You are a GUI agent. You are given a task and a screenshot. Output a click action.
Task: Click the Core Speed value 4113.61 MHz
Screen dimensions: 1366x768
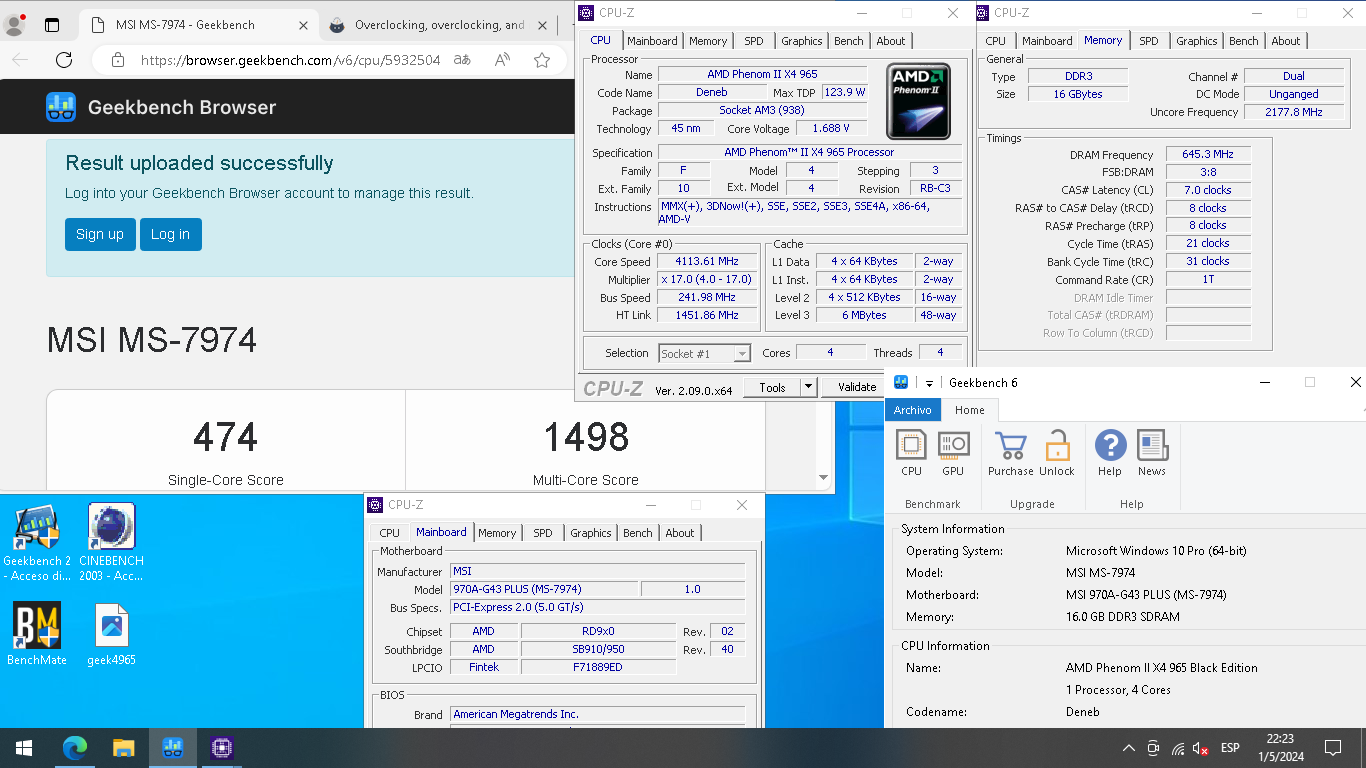pyautogui.click(x=707, y=262)
